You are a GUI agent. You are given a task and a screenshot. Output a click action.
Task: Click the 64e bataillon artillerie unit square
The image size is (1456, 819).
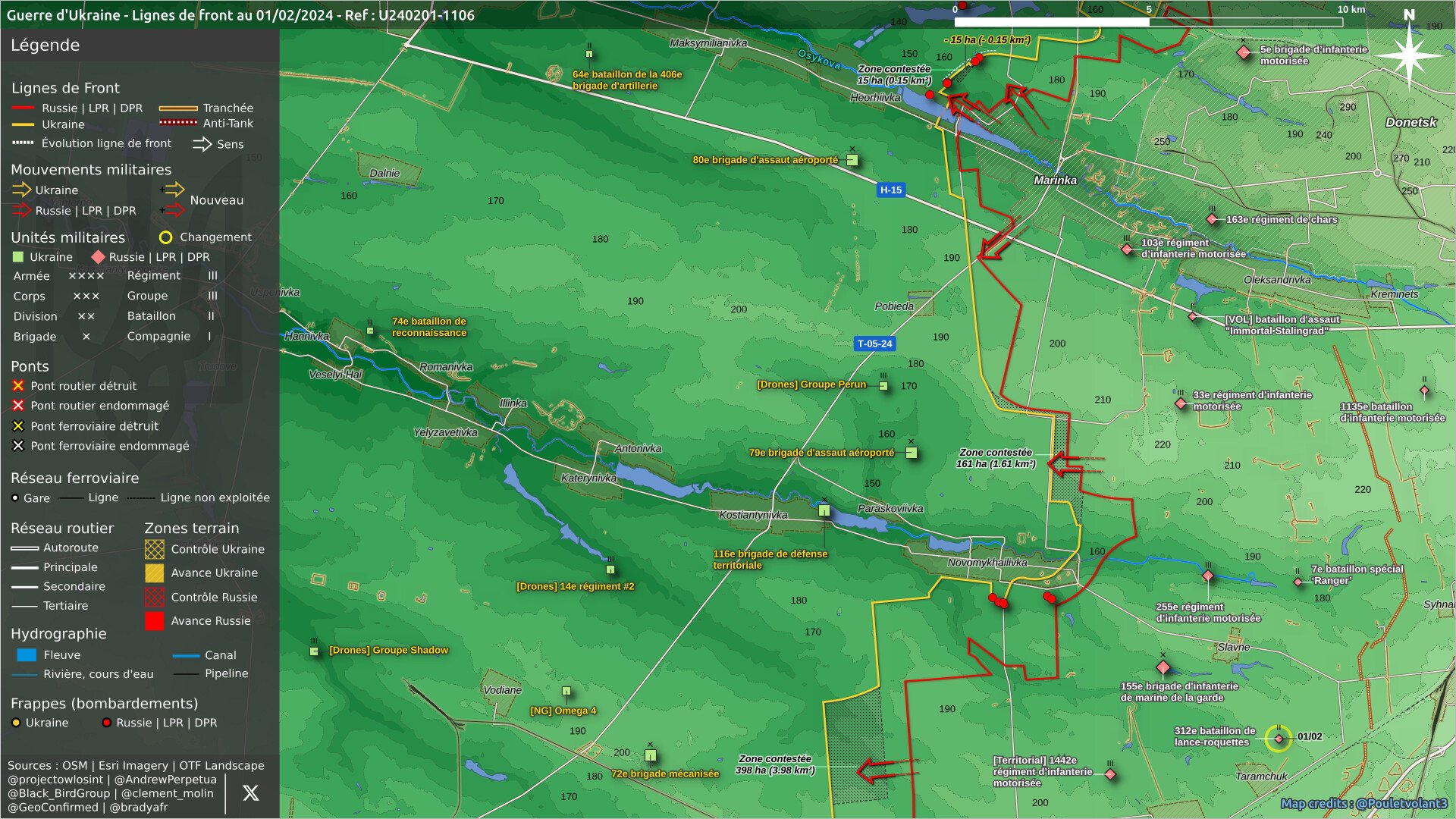click(588, 53)
